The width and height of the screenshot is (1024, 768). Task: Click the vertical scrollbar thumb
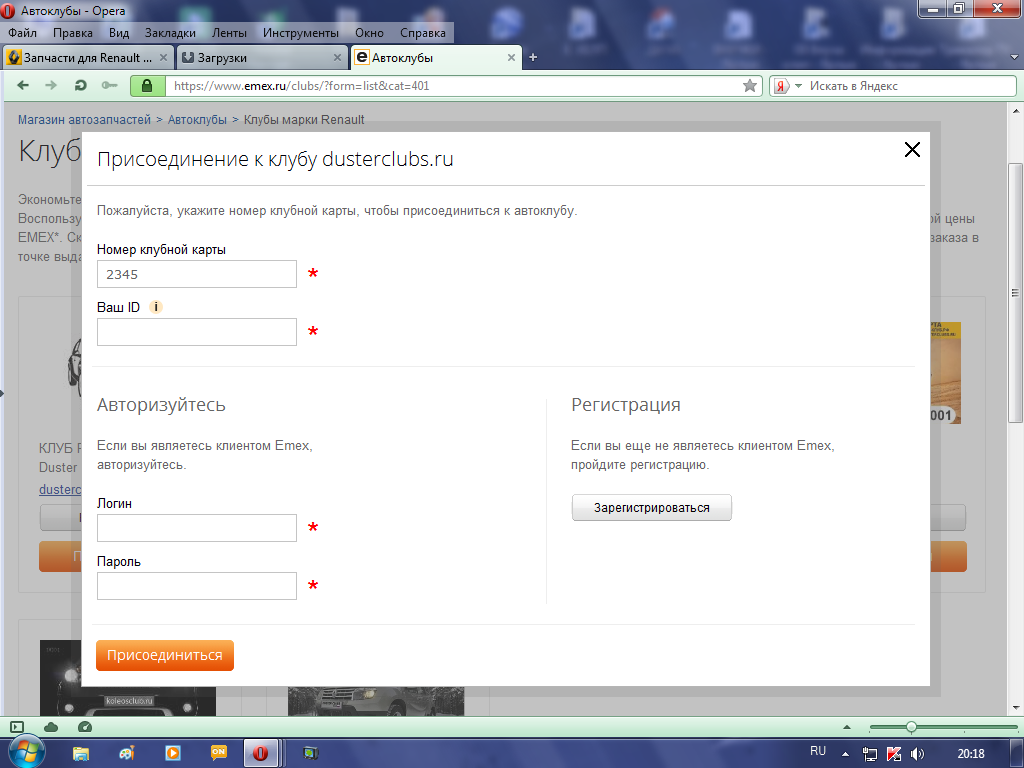1016,292
